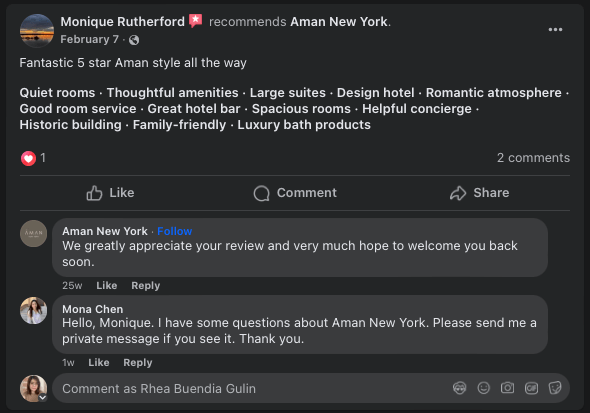Share this recommendation post
The height and width of the screenshot is (413, 590).
click(x=479, y=193)
